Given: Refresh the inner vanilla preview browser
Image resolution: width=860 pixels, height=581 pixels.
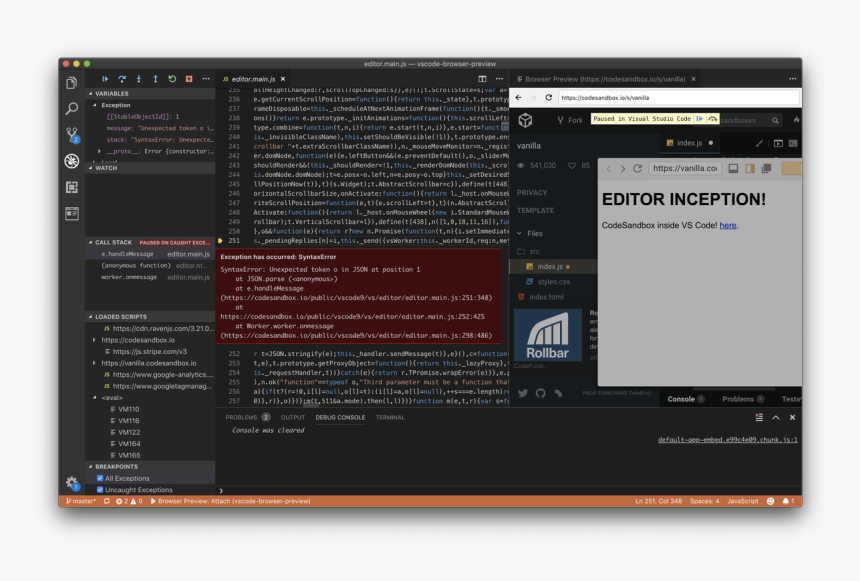Looking at the screenshot, I should pyautogui.click(x=637, y=168).
